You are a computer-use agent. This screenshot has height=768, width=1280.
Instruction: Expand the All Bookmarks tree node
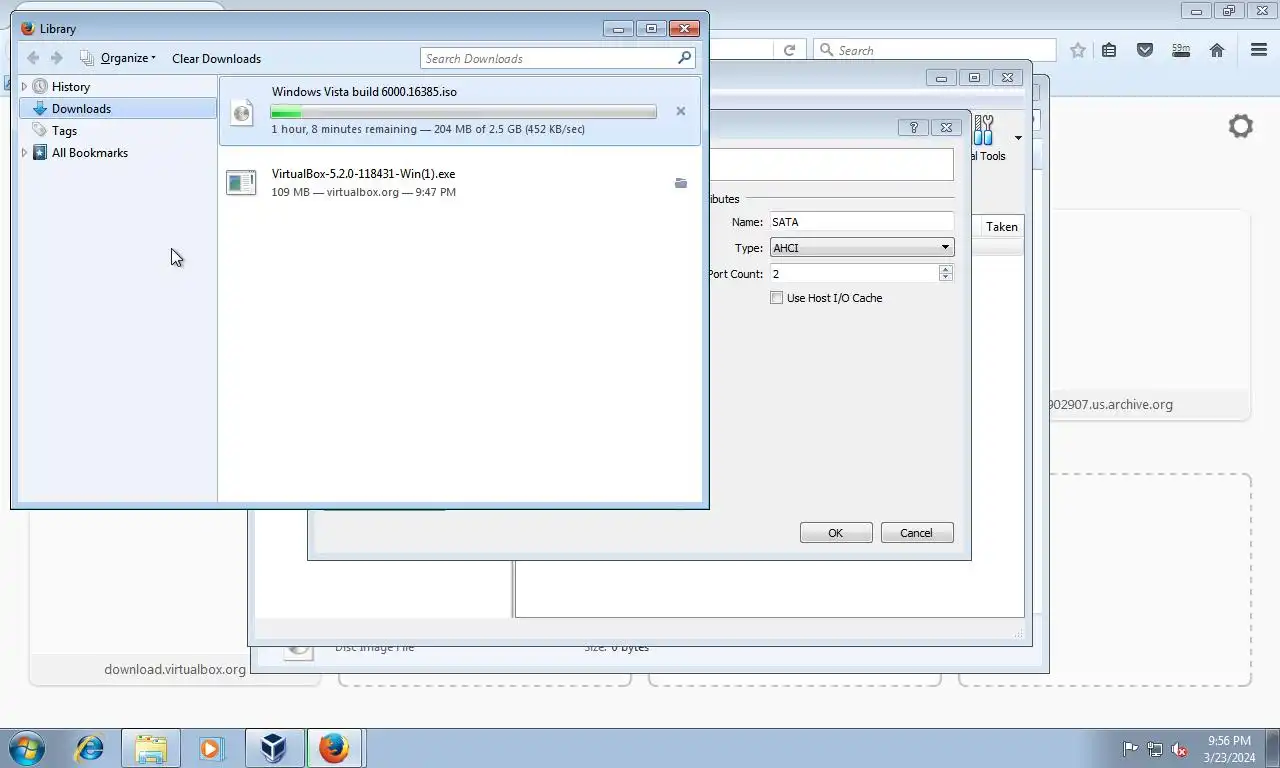[24, 153]
